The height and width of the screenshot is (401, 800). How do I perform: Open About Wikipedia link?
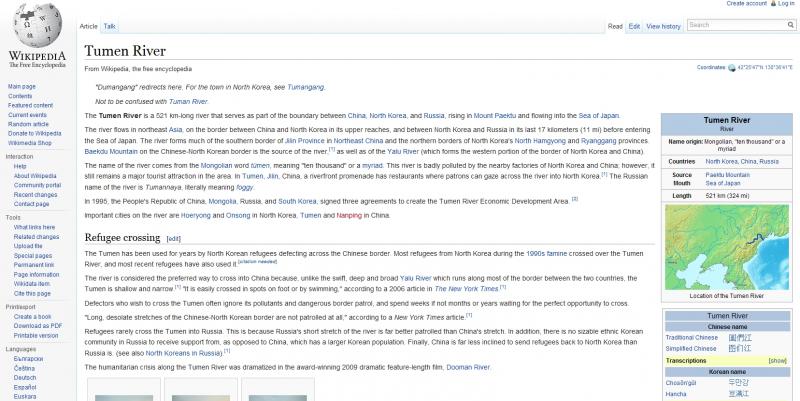(35, 176)
